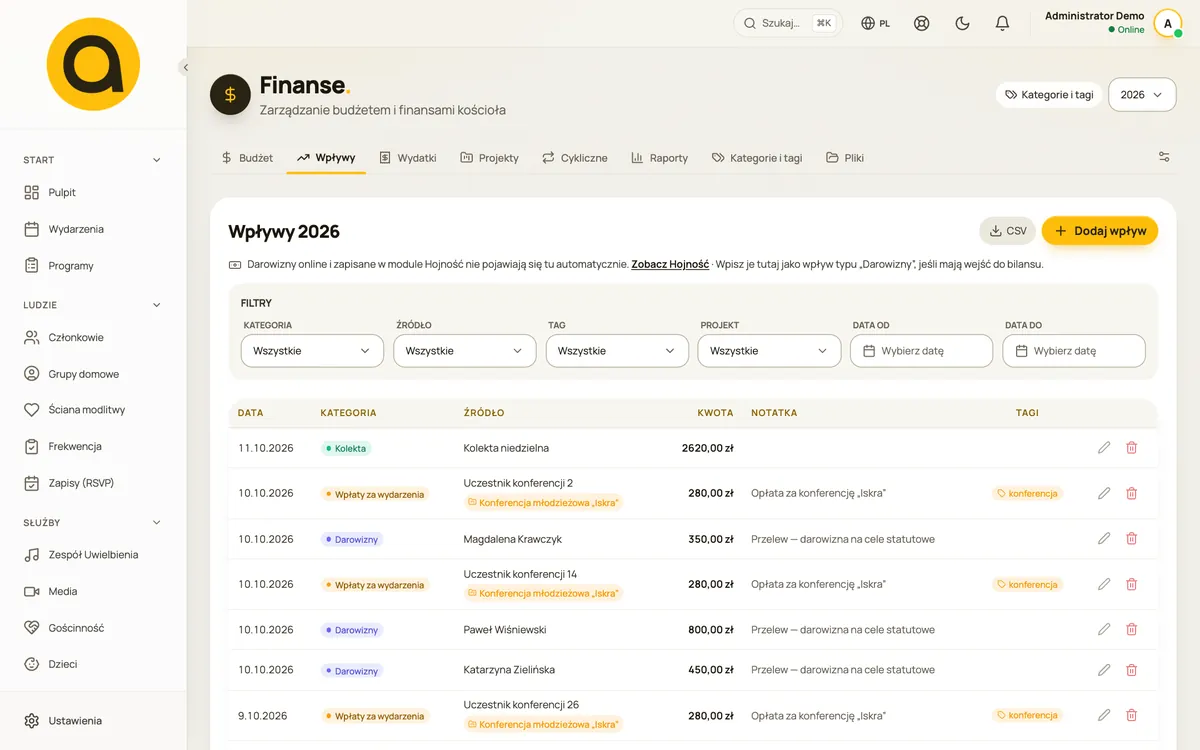
Task: Delete the Paweł Wiśniewski entry
Action: 1132,630
